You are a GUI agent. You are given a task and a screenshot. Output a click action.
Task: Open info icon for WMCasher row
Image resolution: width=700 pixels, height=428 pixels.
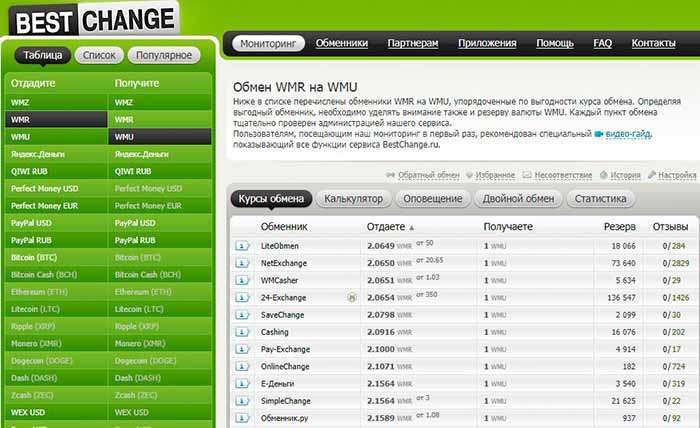[242, 280]
